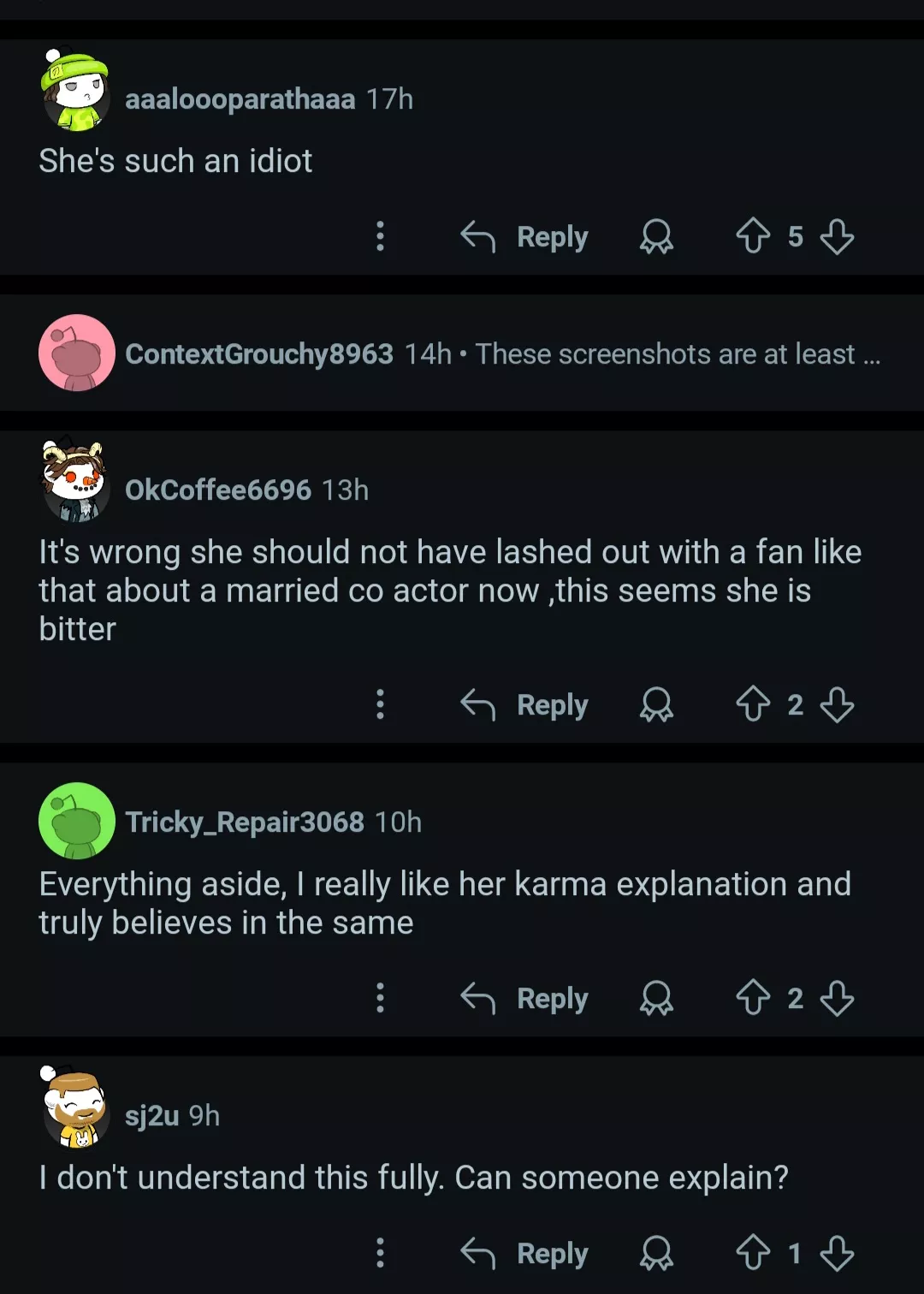
Task: Downvote aaaloooparathaaa's comment
Action: coord(837,236)
